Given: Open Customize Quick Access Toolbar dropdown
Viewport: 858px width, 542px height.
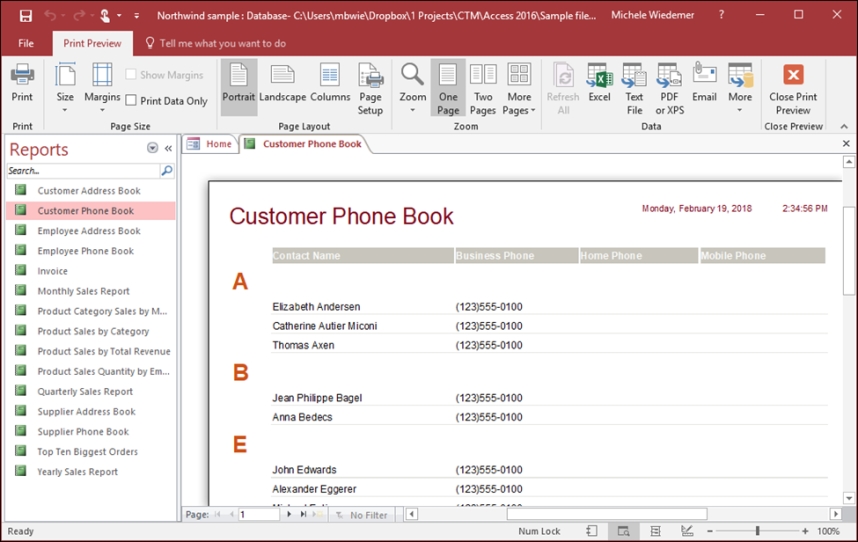Looking at the screenshot, I should coord(136,16).
